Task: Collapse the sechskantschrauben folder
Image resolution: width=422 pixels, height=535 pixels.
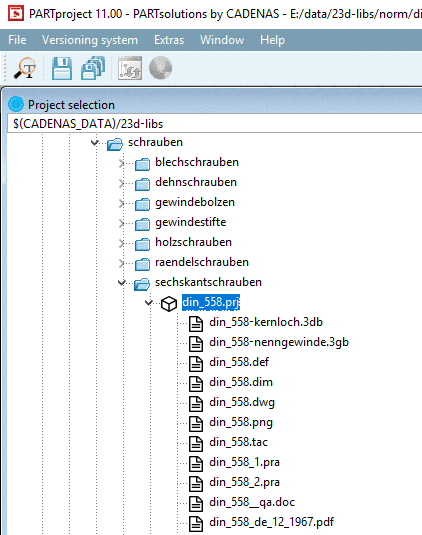Action: tap(121, 282)
